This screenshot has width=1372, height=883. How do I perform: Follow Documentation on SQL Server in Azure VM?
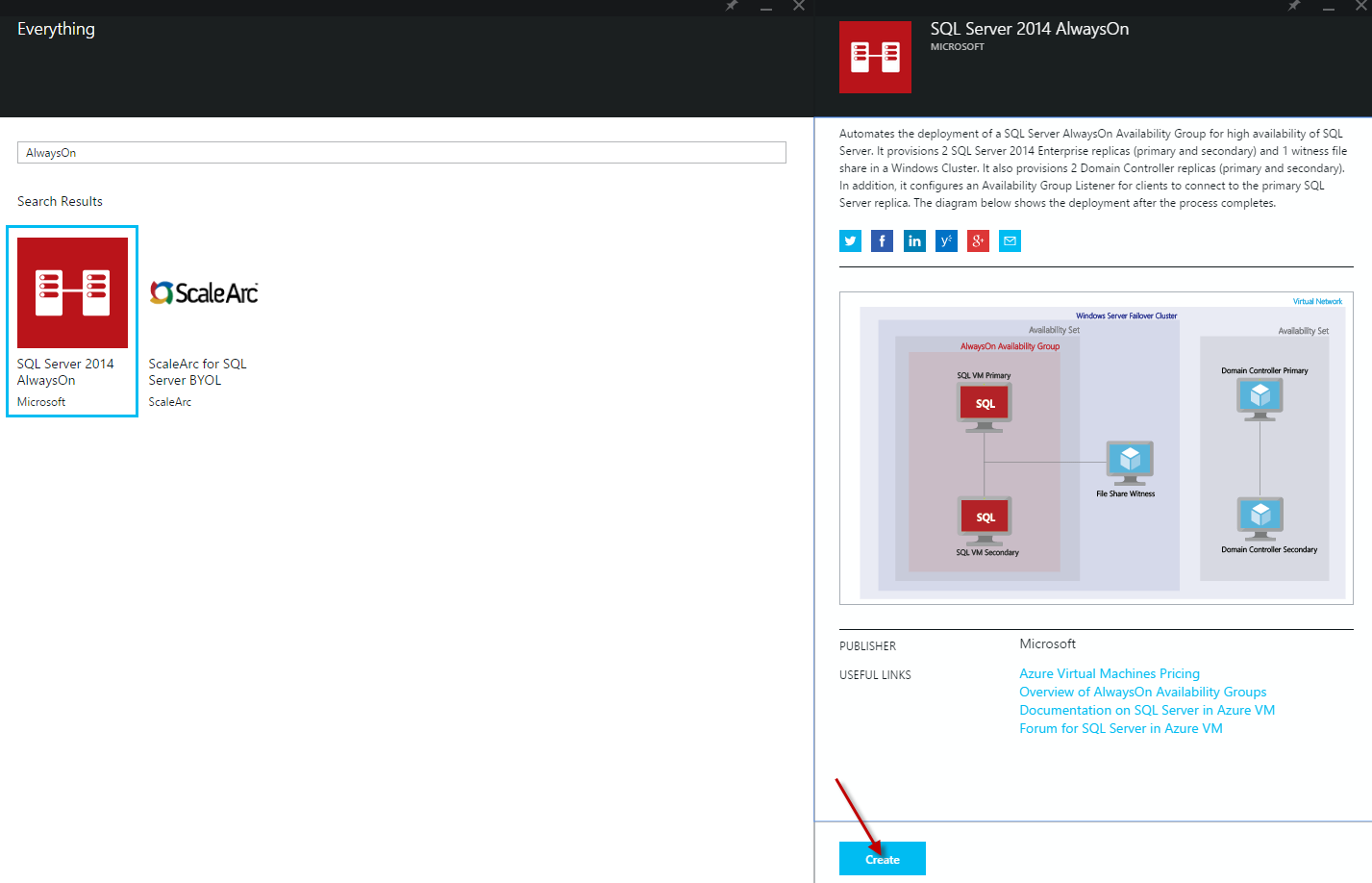click(1146, 711)
